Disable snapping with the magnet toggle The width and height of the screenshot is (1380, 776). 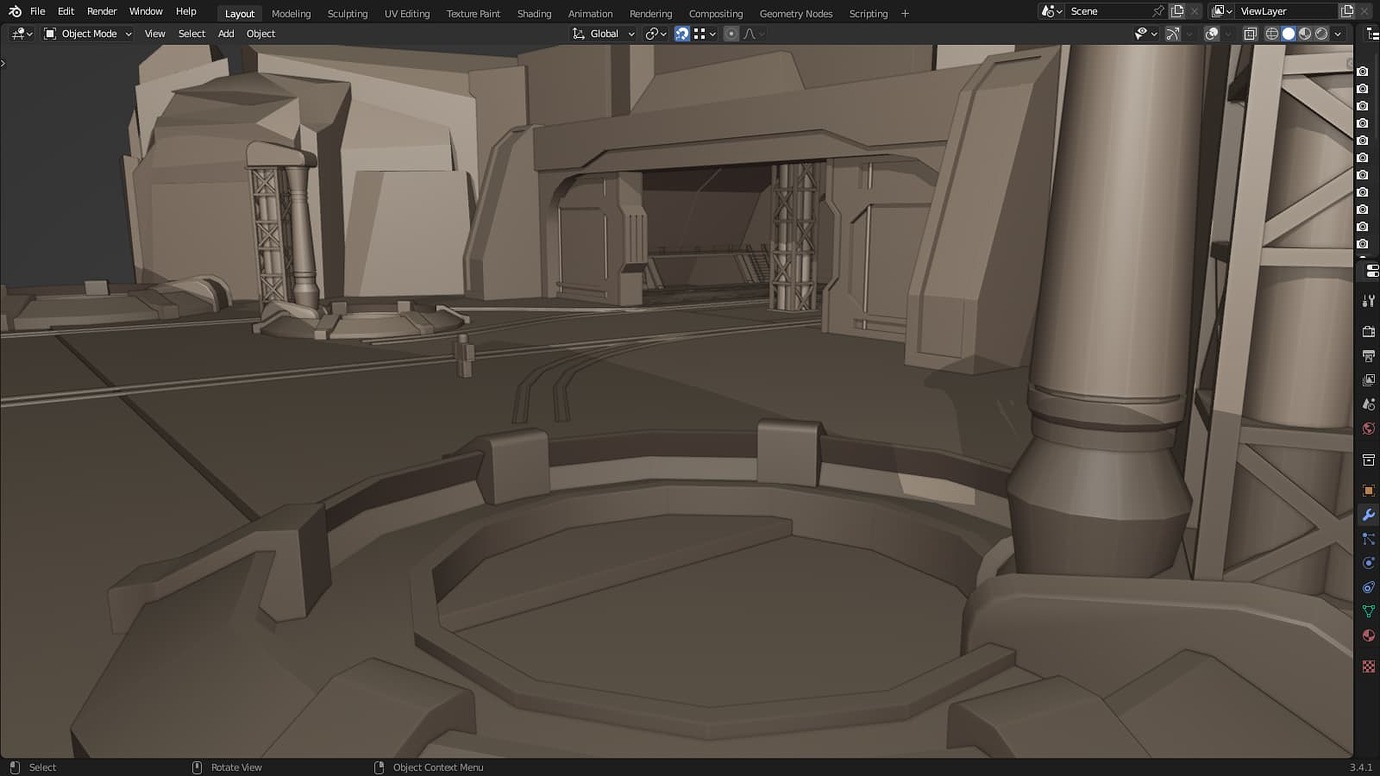coord(681,33)
